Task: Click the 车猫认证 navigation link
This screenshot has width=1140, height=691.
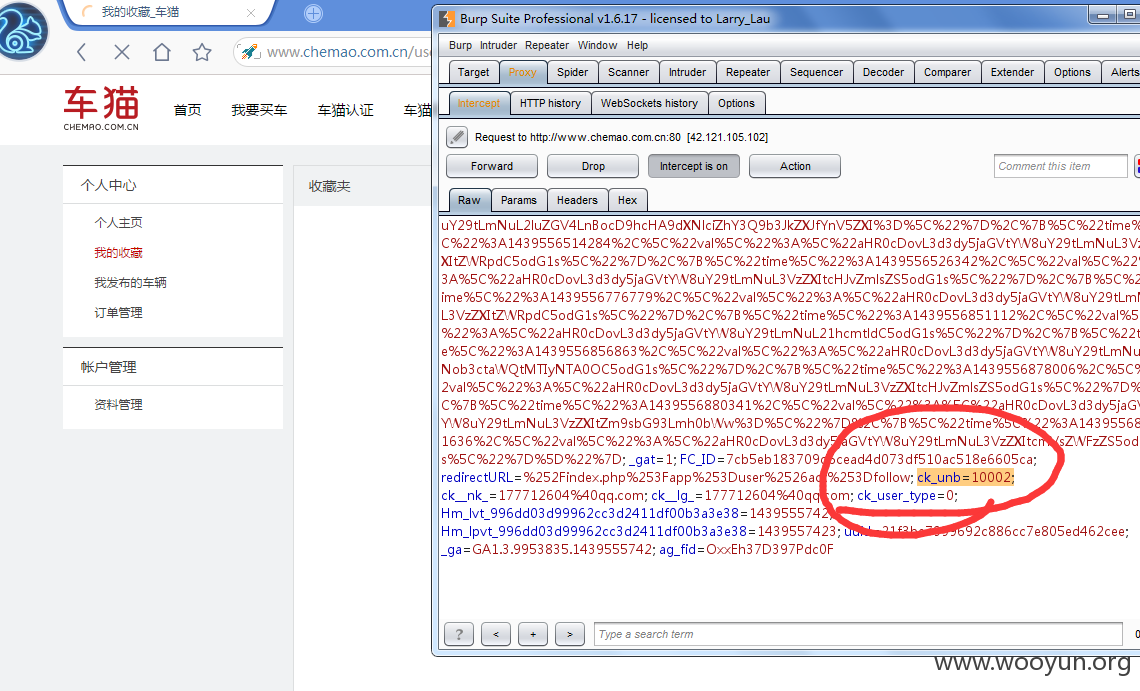Action: tap(345, 110)
